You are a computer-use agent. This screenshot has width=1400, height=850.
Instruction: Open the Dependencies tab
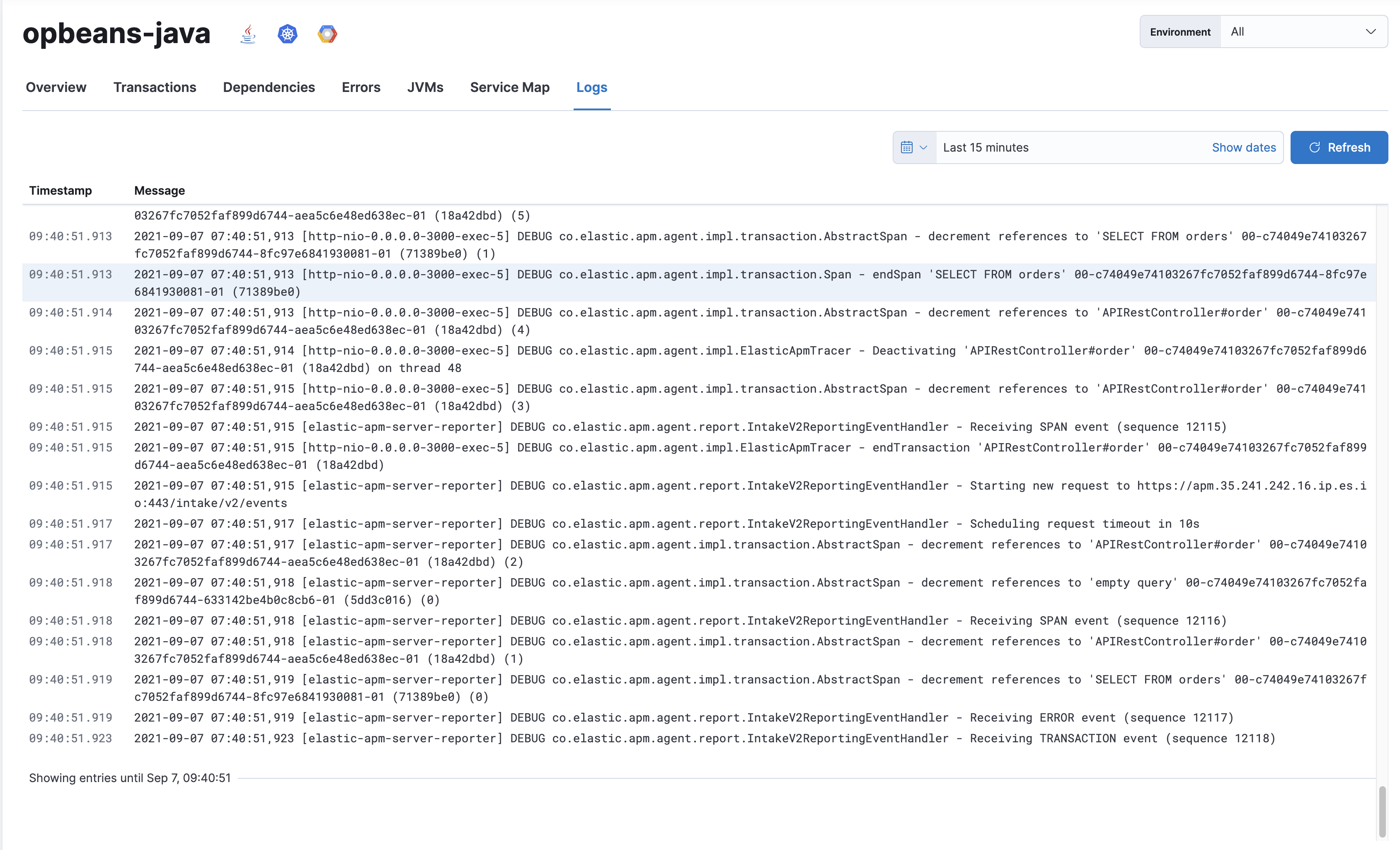pos(269,87)
